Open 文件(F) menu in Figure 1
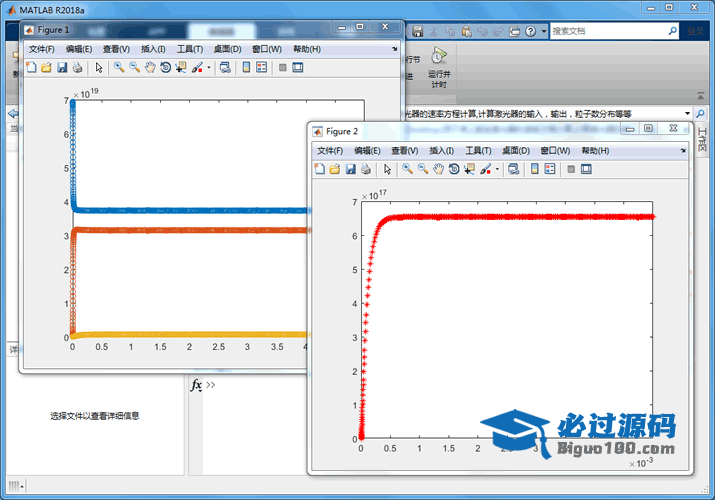 click(x=41, y=49)
